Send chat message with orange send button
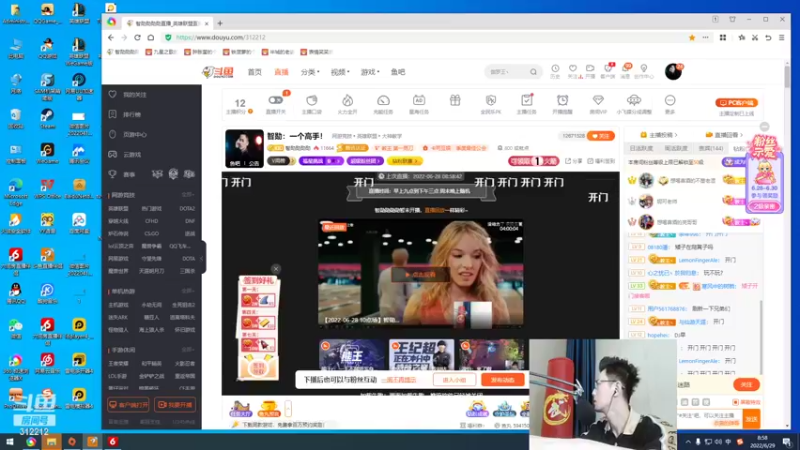This screenshot has height=450, width=800. [751, 419]
